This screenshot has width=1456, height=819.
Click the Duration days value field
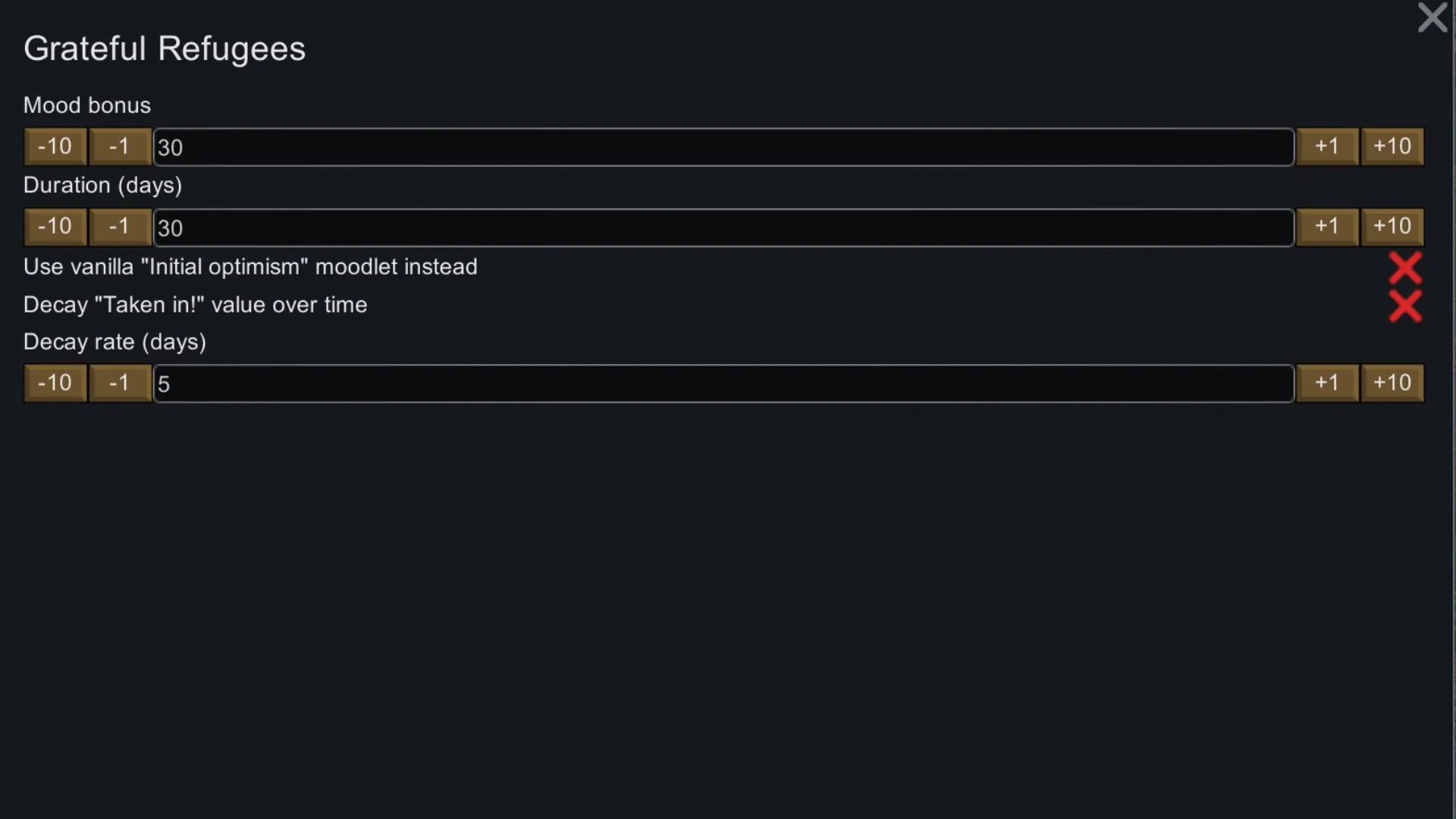723,227
